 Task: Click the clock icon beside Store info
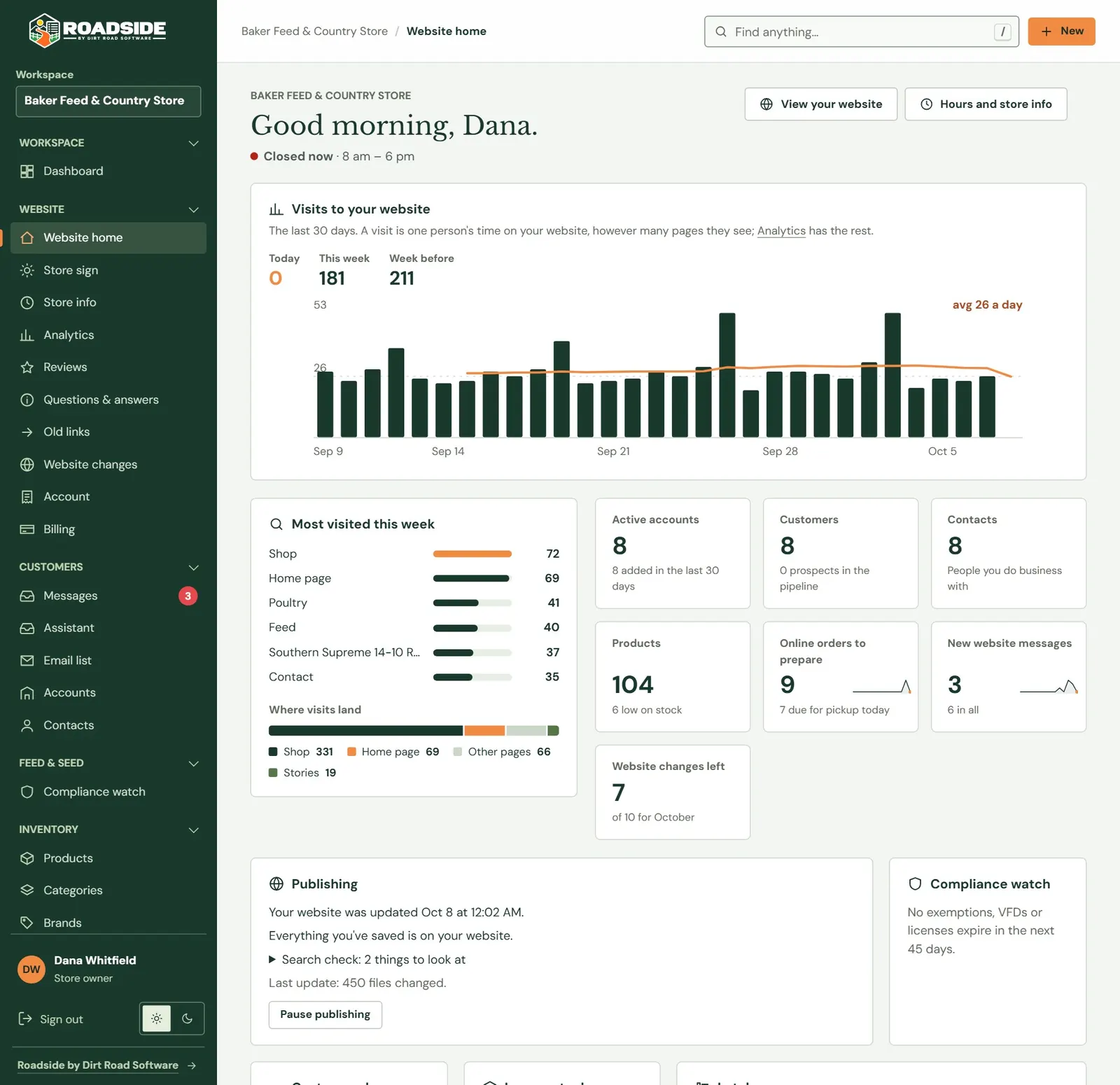[x=27, y=302]
